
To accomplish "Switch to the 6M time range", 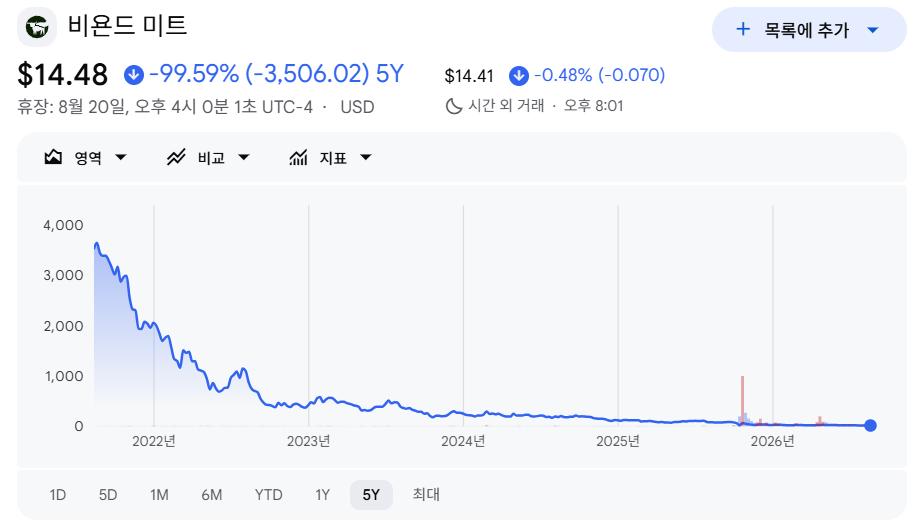I will tap(212, 495).
